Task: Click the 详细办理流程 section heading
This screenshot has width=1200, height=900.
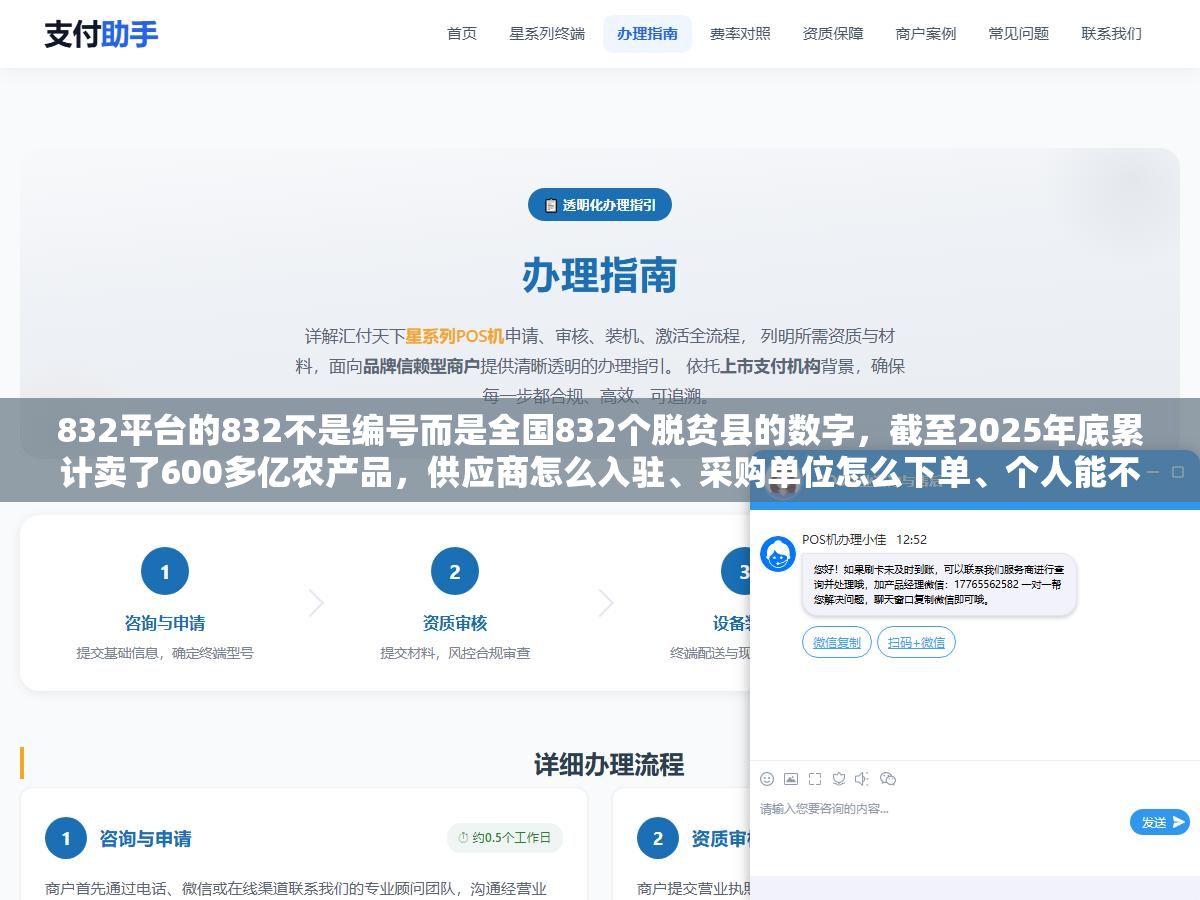Action: pyautogui.click(x=609, y=764)
